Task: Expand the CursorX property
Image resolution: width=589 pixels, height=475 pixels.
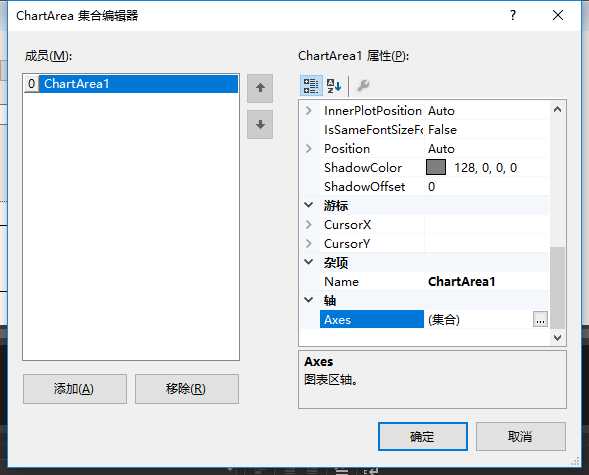Action: (309, 225)
